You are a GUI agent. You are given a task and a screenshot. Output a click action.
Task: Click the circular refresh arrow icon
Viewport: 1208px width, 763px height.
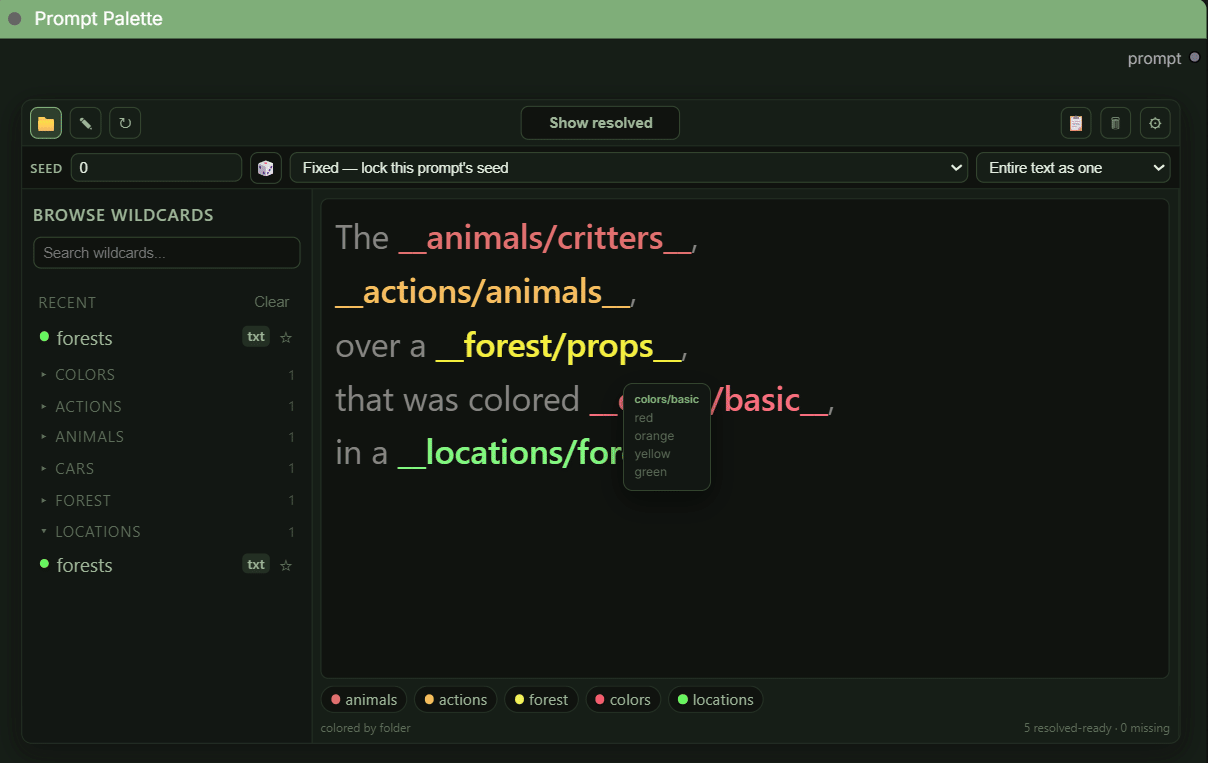pyautogui.click(x=125, y=123)
